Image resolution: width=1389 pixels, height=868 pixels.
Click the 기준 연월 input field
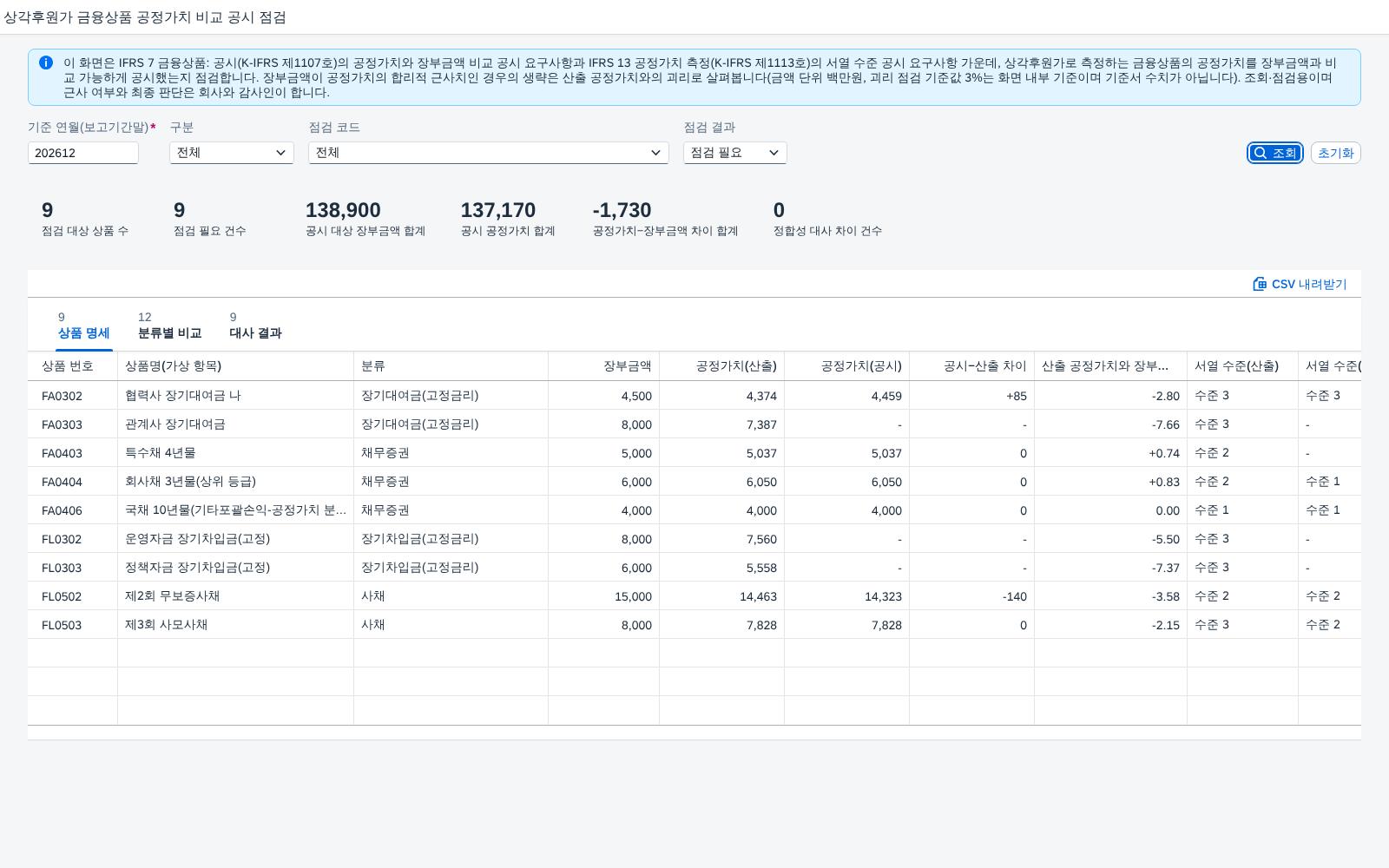point(83,153)
